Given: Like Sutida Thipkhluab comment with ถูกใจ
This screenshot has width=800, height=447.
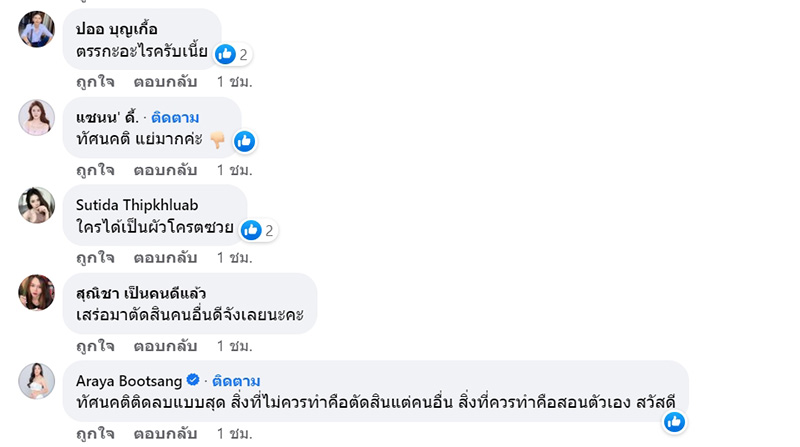Looking at the screenshot, I should pyautogui.click(x=95, y=257).
